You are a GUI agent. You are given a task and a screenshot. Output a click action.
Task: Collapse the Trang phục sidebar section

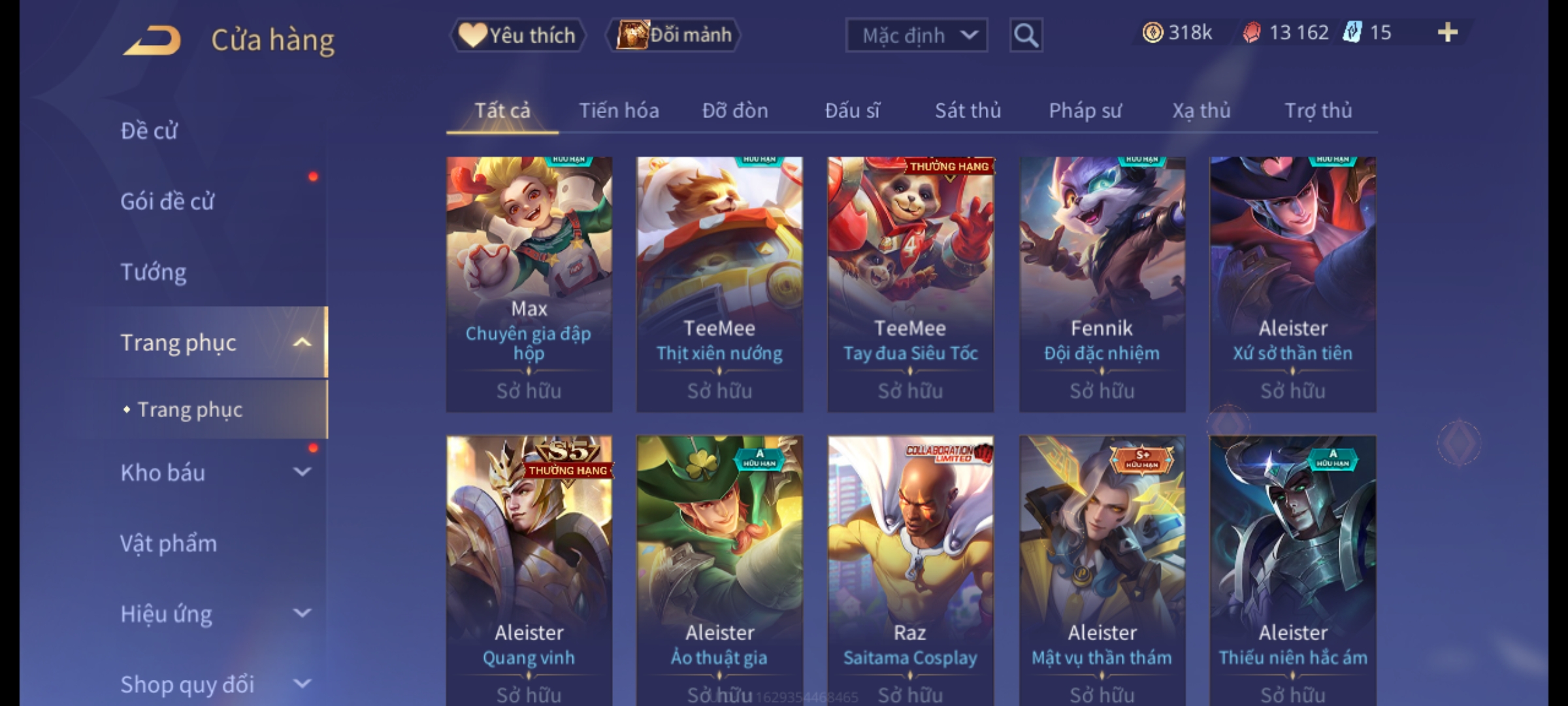tap(302, 343)
